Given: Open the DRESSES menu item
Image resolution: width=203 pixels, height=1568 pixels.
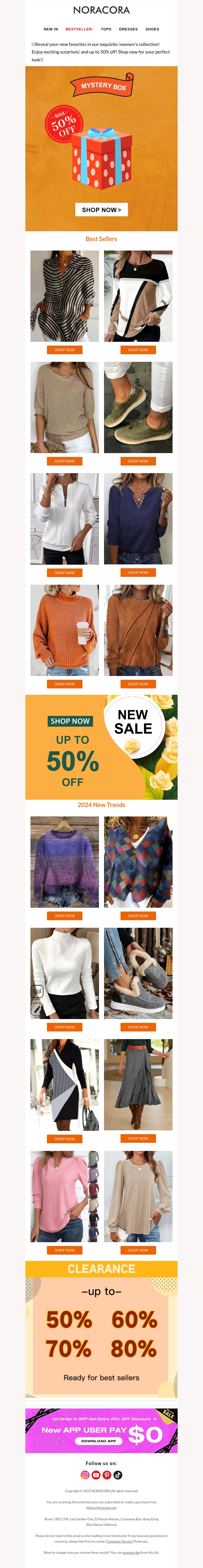Looking at the screenshot, I should point(129,29).
